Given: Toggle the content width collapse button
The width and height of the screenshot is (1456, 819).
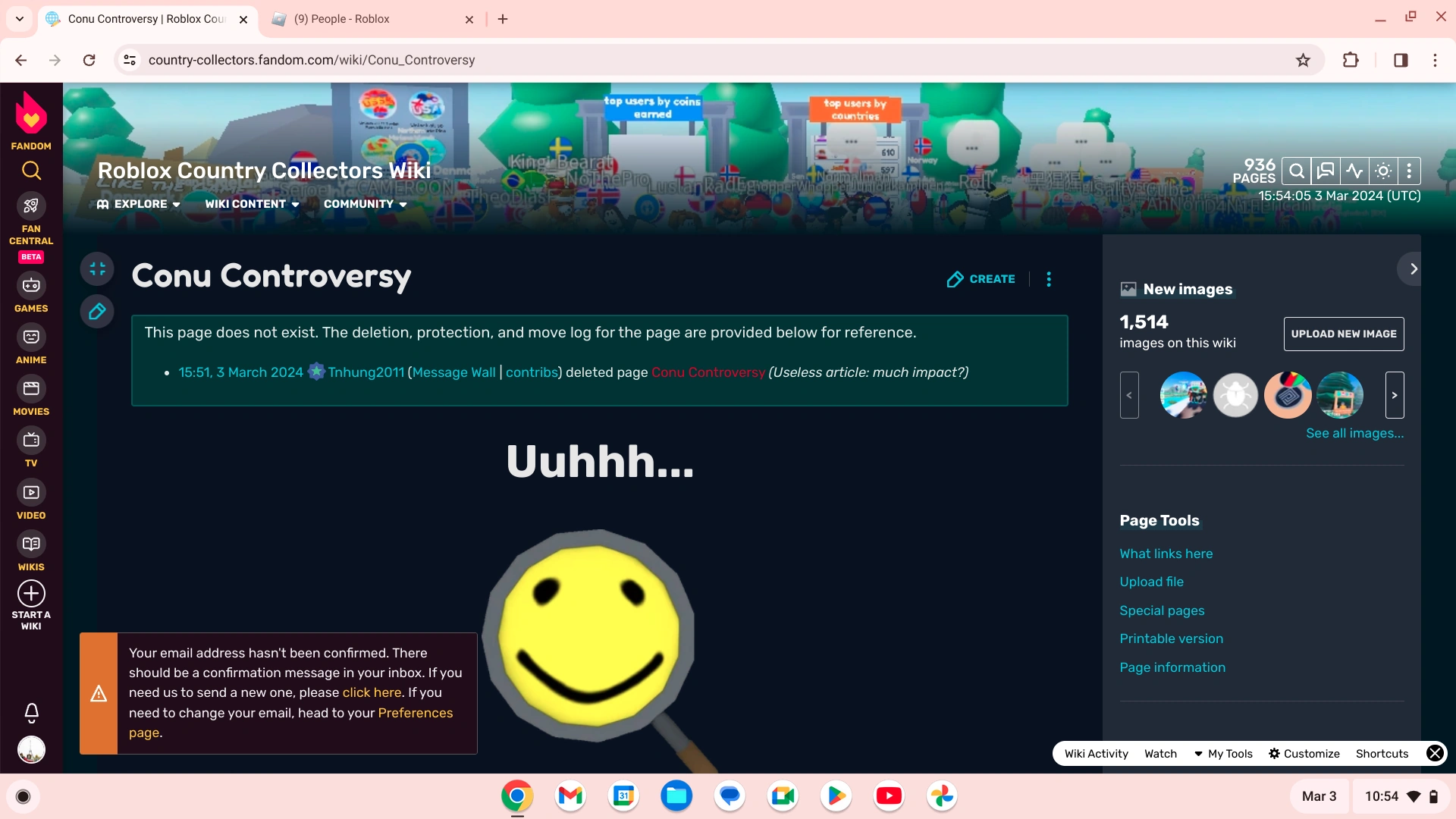Looking at the screenshot, I should (x=97, y=268).
